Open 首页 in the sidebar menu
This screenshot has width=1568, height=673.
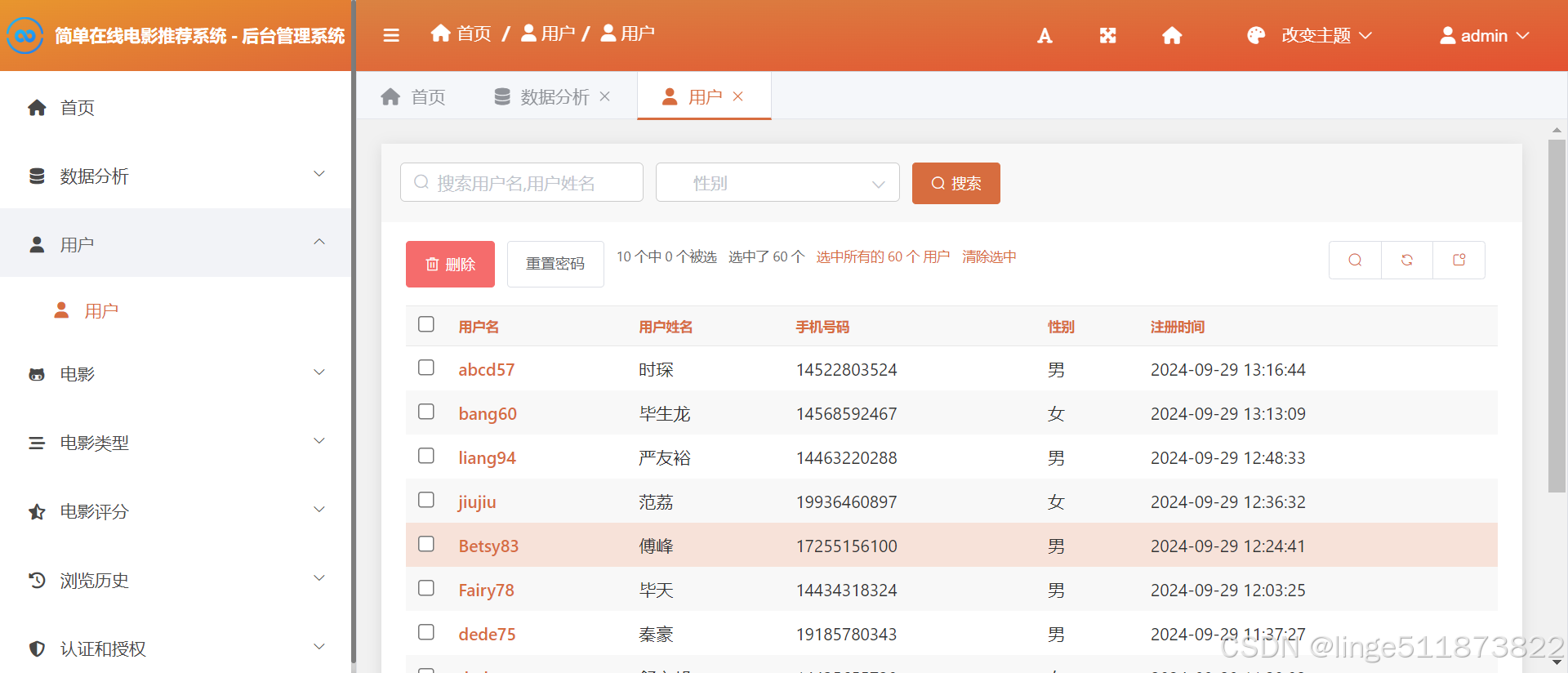(176, 108)
